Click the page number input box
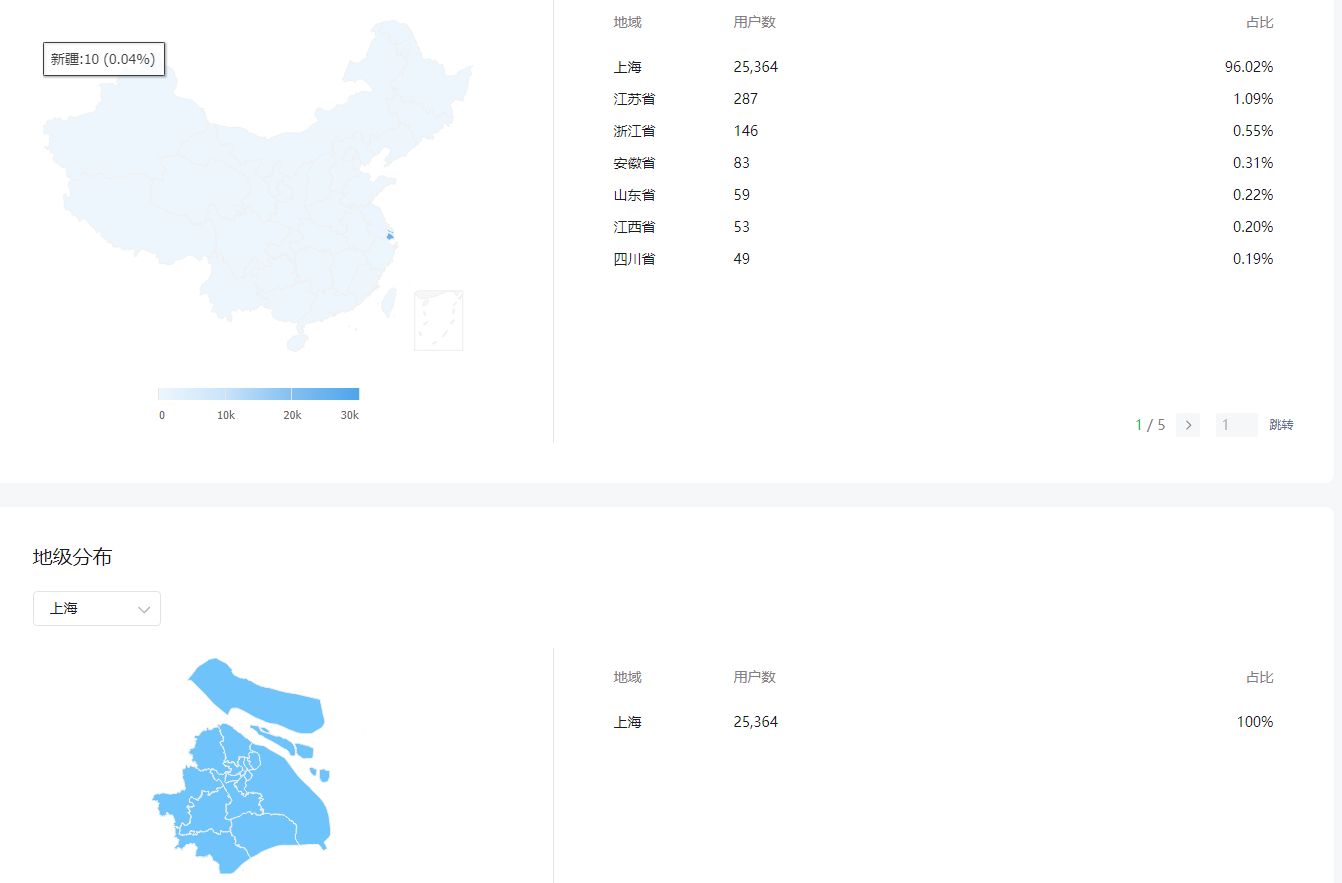This screenshot has width=1342, height=883. point(1237,425)
